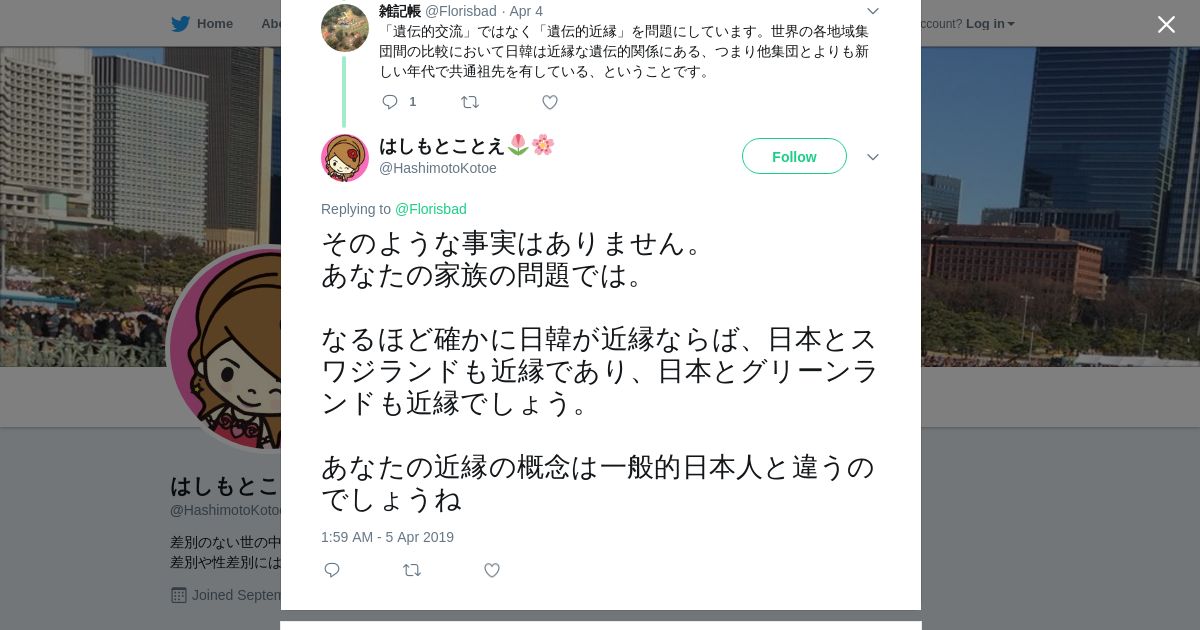Viewport: 1200px width, 630px height.
Task: Retweet the @Florisbad tweet
Action: click(x=470, y=102)
